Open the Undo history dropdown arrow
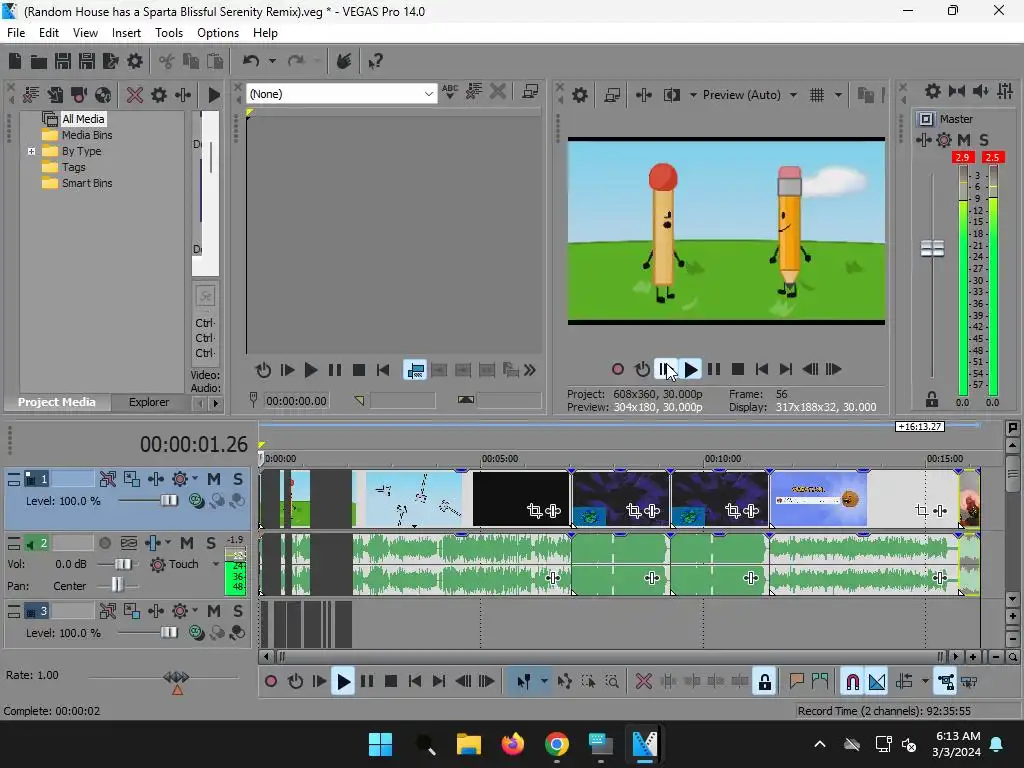This screenshot has width=1024, height=768. [272, 61]
